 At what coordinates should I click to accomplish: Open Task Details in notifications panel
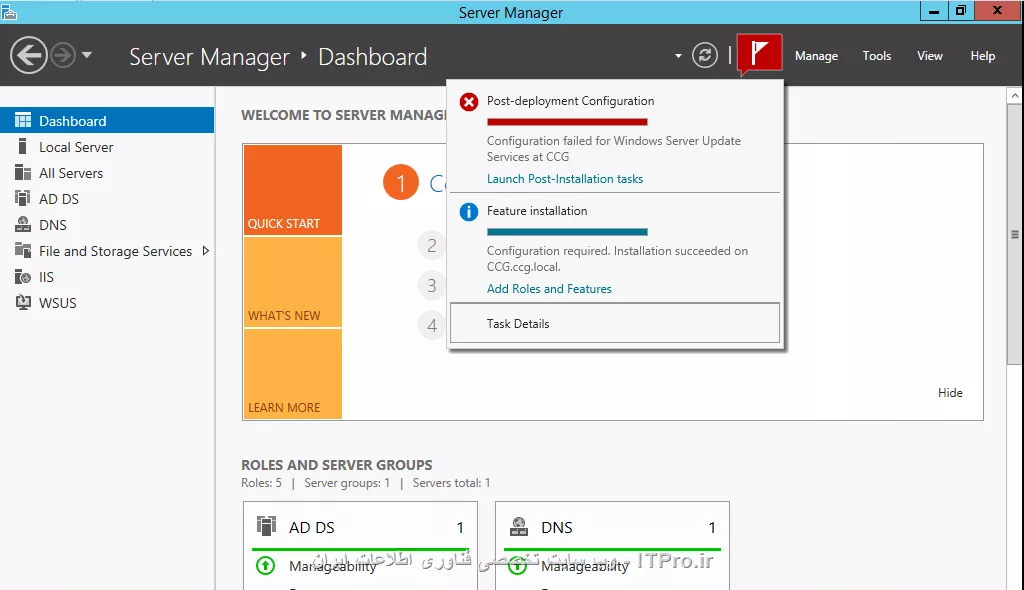pyautogui.click(x=615, y=323)
